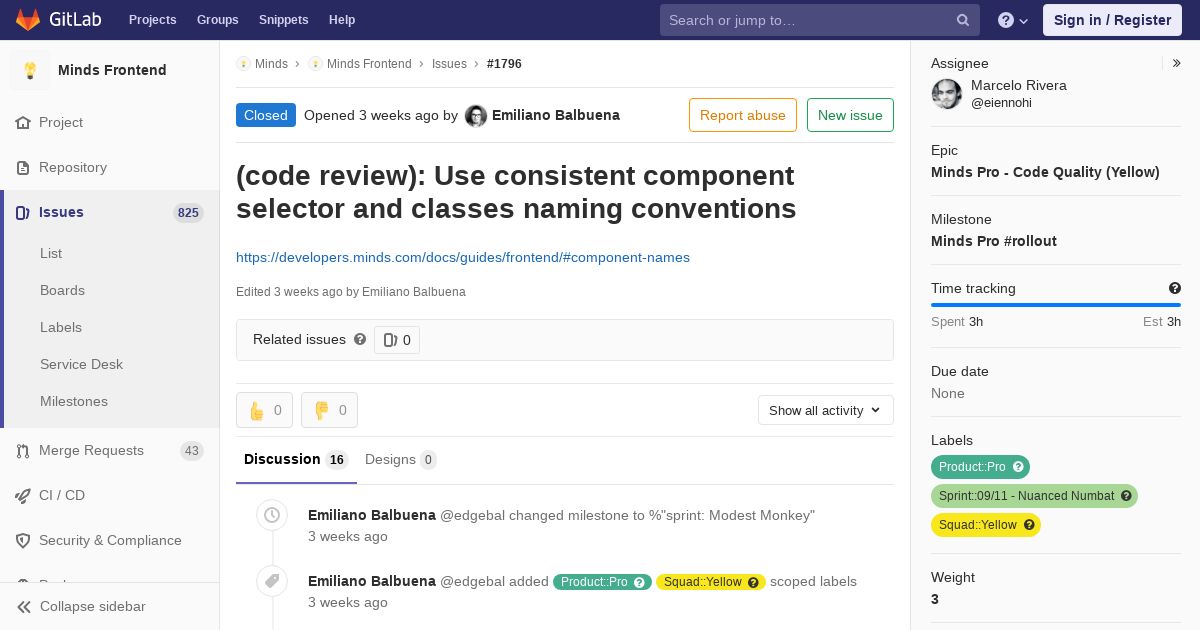Click the help icon on the Sprint::09/11 label
This screenshot has height=630, width=1200.
(x=1126, y=496)
